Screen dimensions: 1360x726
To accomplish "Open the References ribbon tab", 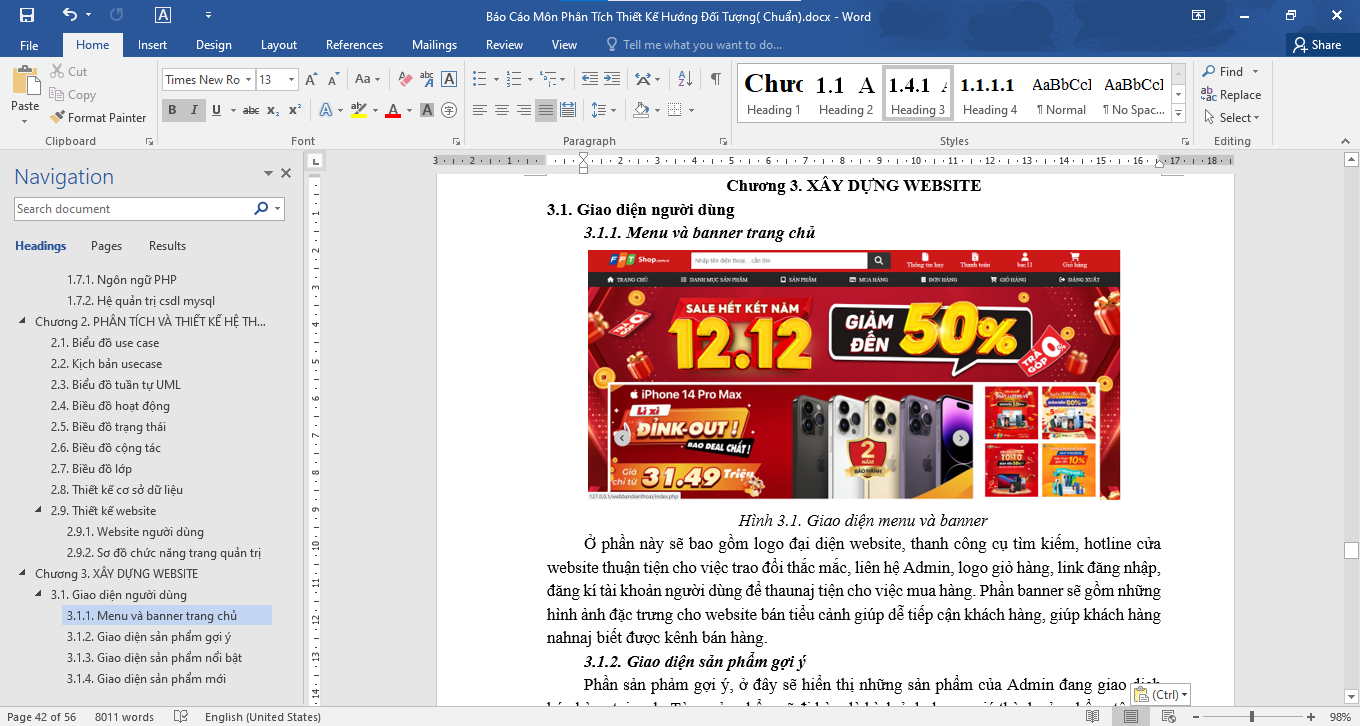I will pyautogui.click(x=354, y=45).
